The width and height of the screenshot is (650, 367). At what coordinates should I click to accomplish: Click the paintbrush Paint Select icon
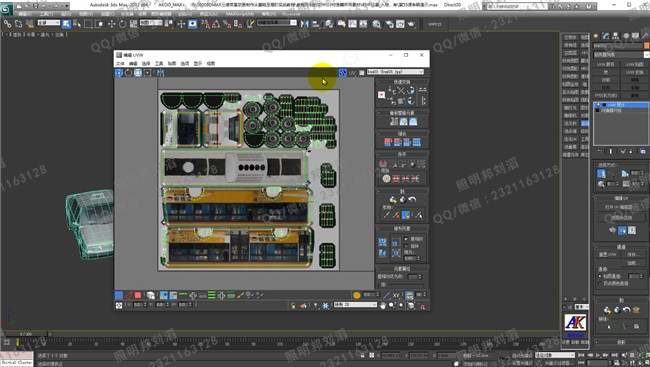coord(241,295)
